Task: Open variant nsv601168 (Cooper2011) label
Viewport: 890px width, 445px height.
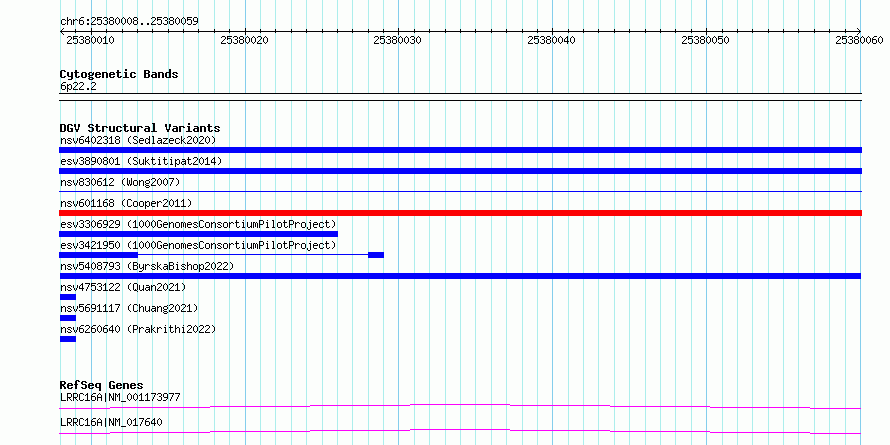Action: point(126,203)
